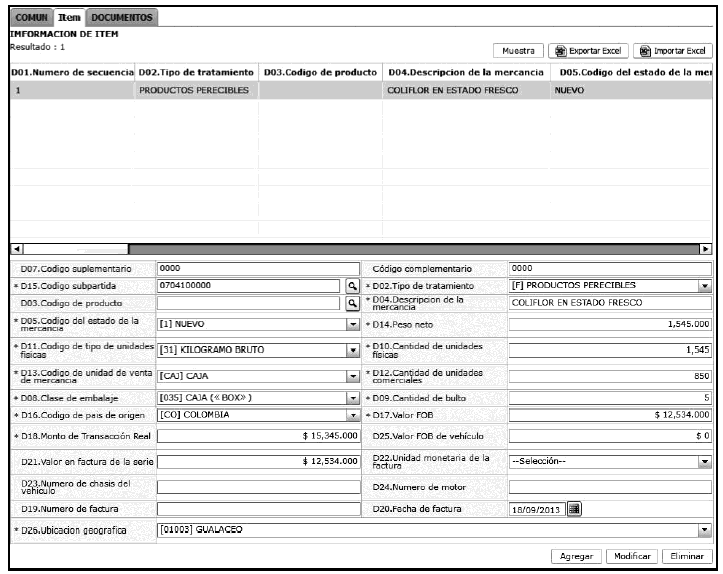Click the D18.Monto de Transacción Real field

point(258,436)
